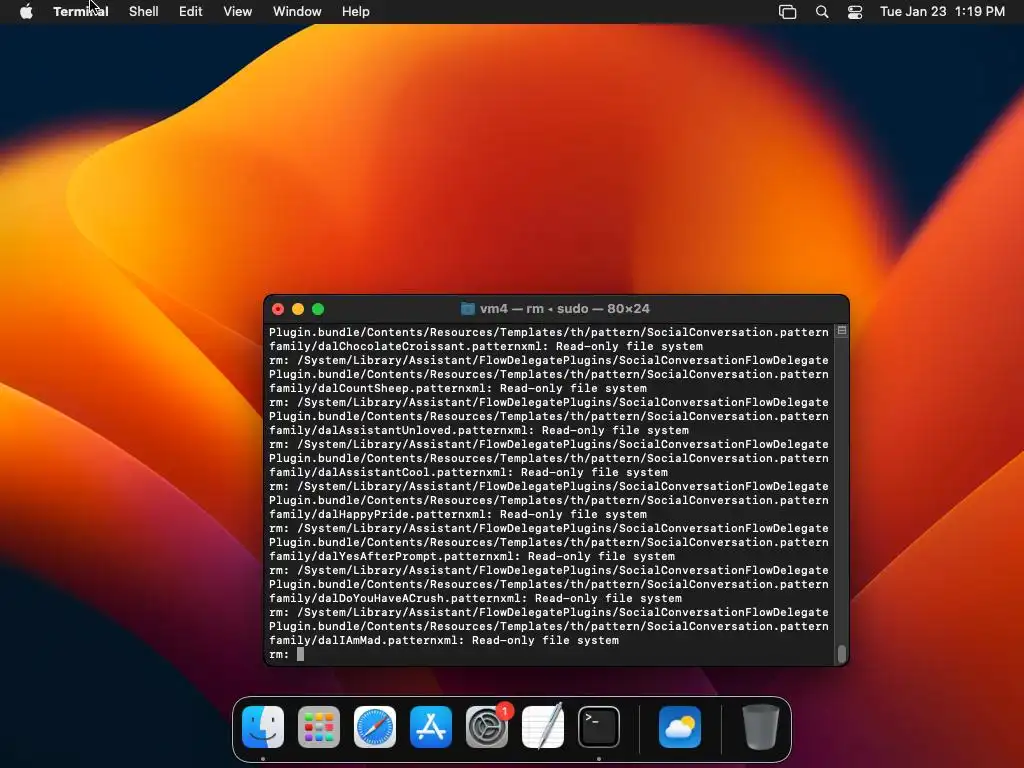
Task: Open the Weather app in Dock
Action: pyautogui.click(x=680, y=727)
